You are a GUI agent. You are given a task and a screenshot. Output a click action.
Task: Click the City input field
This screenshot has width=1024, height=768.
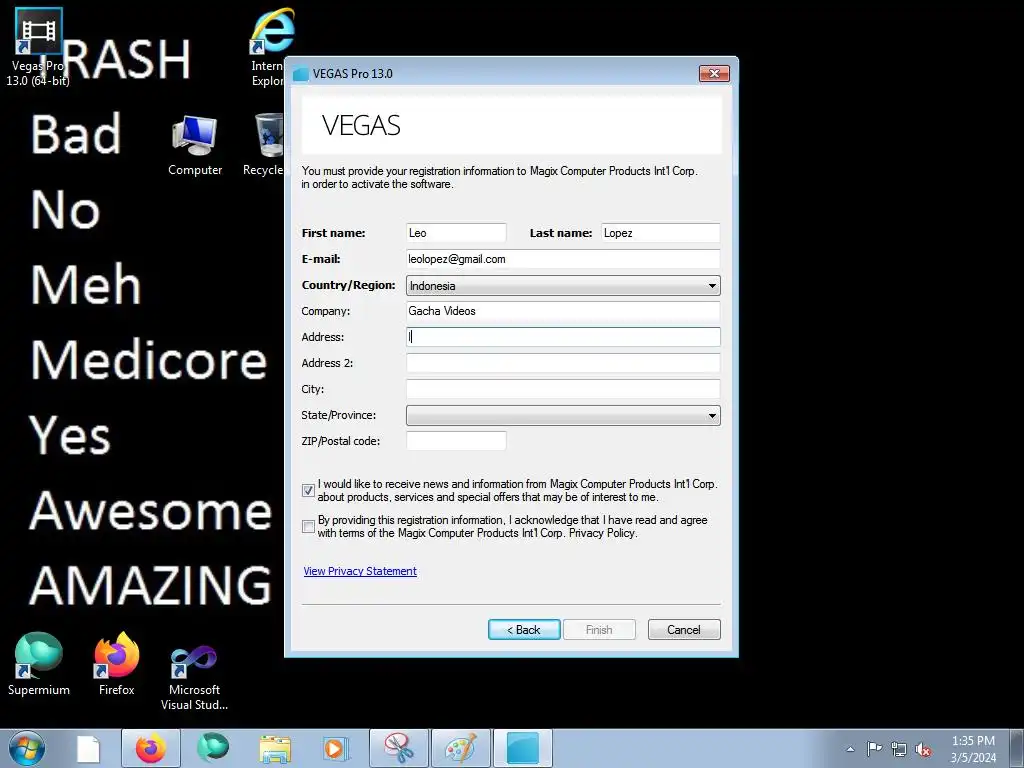563,389
